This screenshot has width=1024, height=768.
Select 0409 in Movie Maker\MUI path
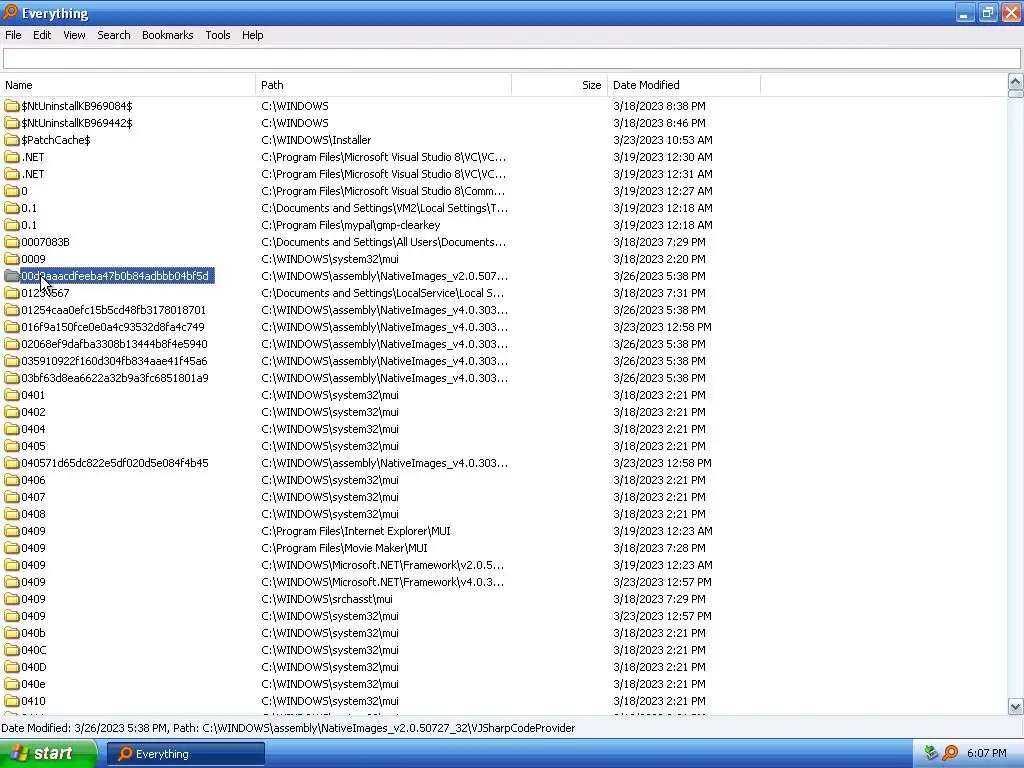click(33, 547)
